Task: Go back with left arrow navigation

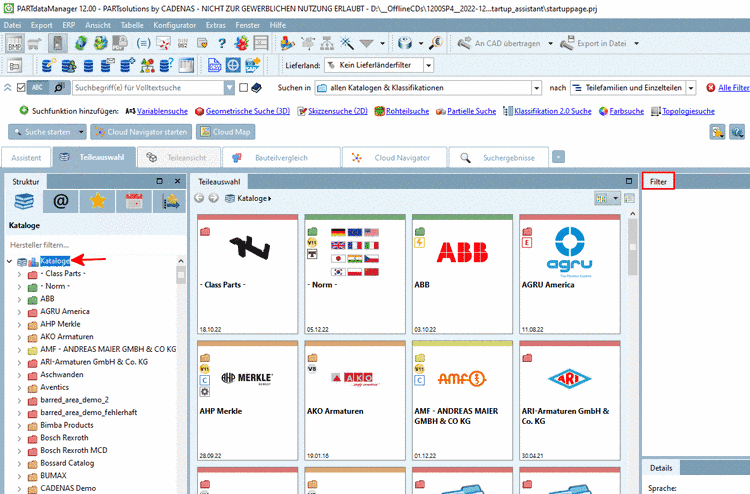Action: coord(199,198)
